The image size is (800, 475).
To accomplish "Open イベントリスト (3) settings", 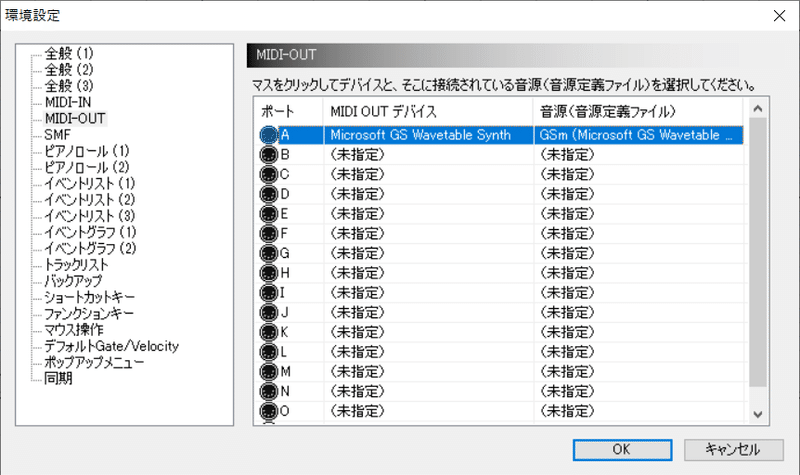I will click(90, 216).
